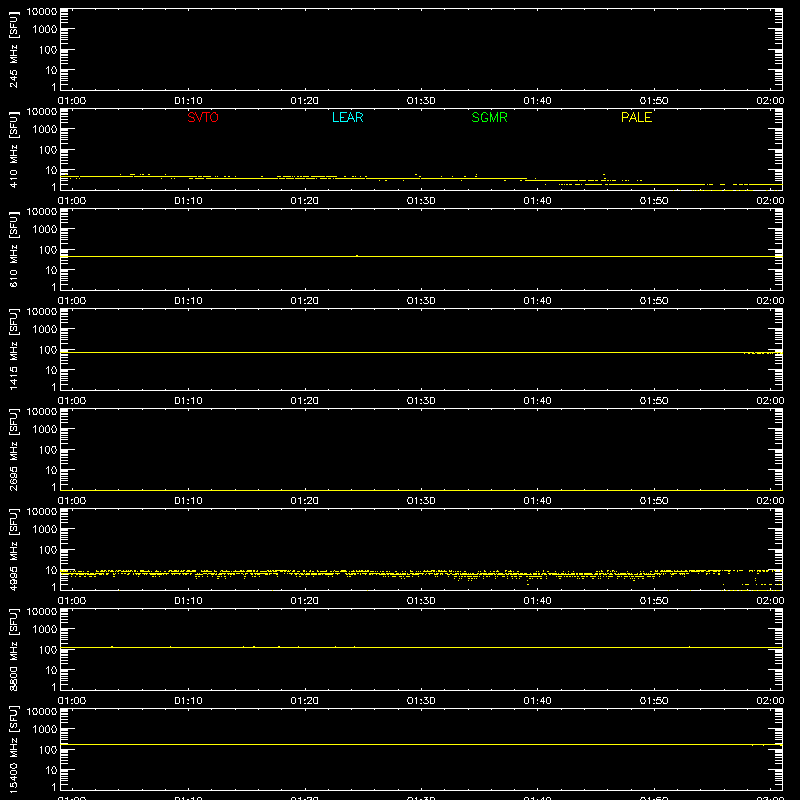The width and height of the screenshot is (800, 800).
Task: Select the 610 MHz [SFU] axis label
Action: point(13,250)
